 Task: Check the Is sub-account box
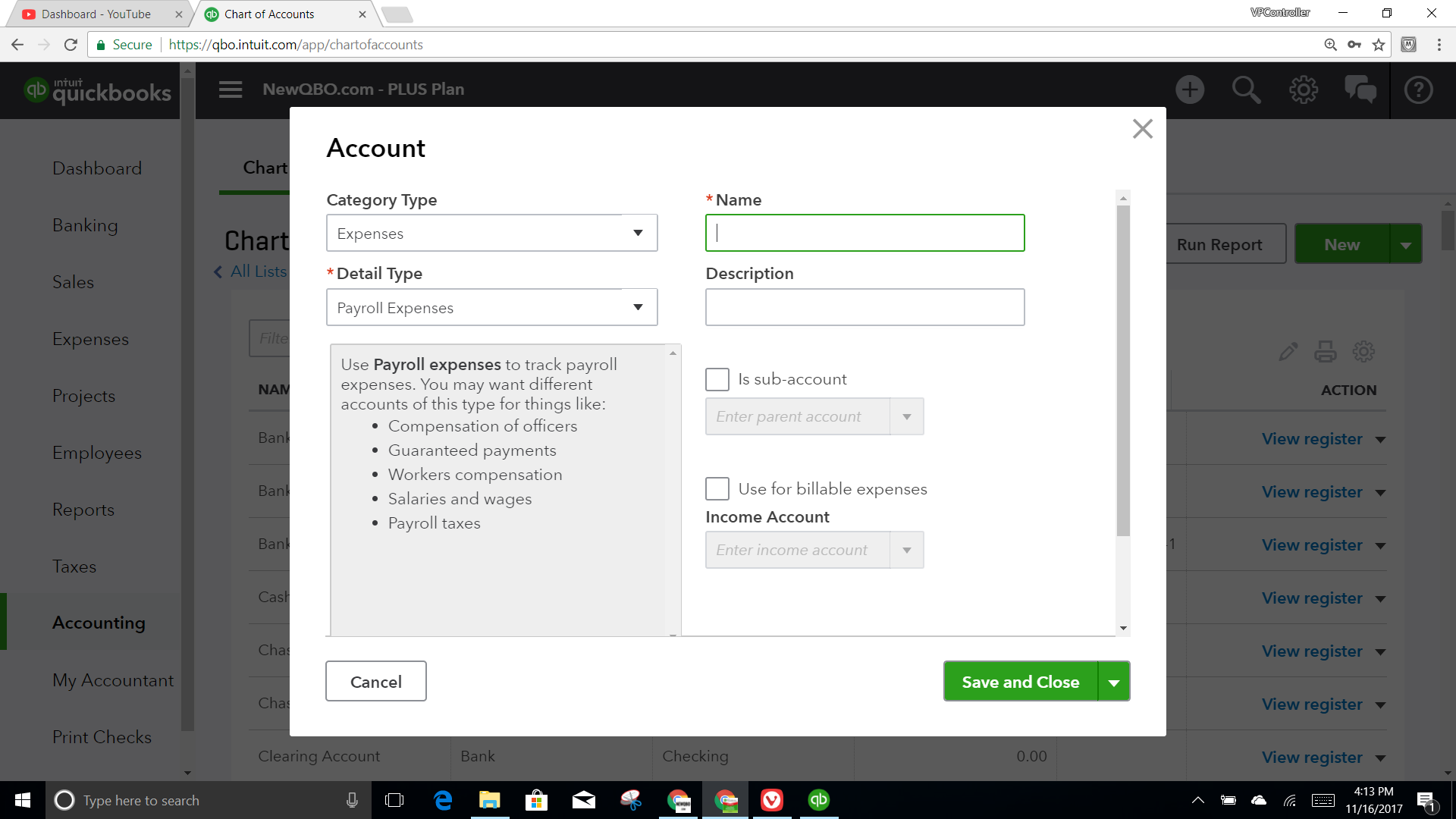click(717, 379)
